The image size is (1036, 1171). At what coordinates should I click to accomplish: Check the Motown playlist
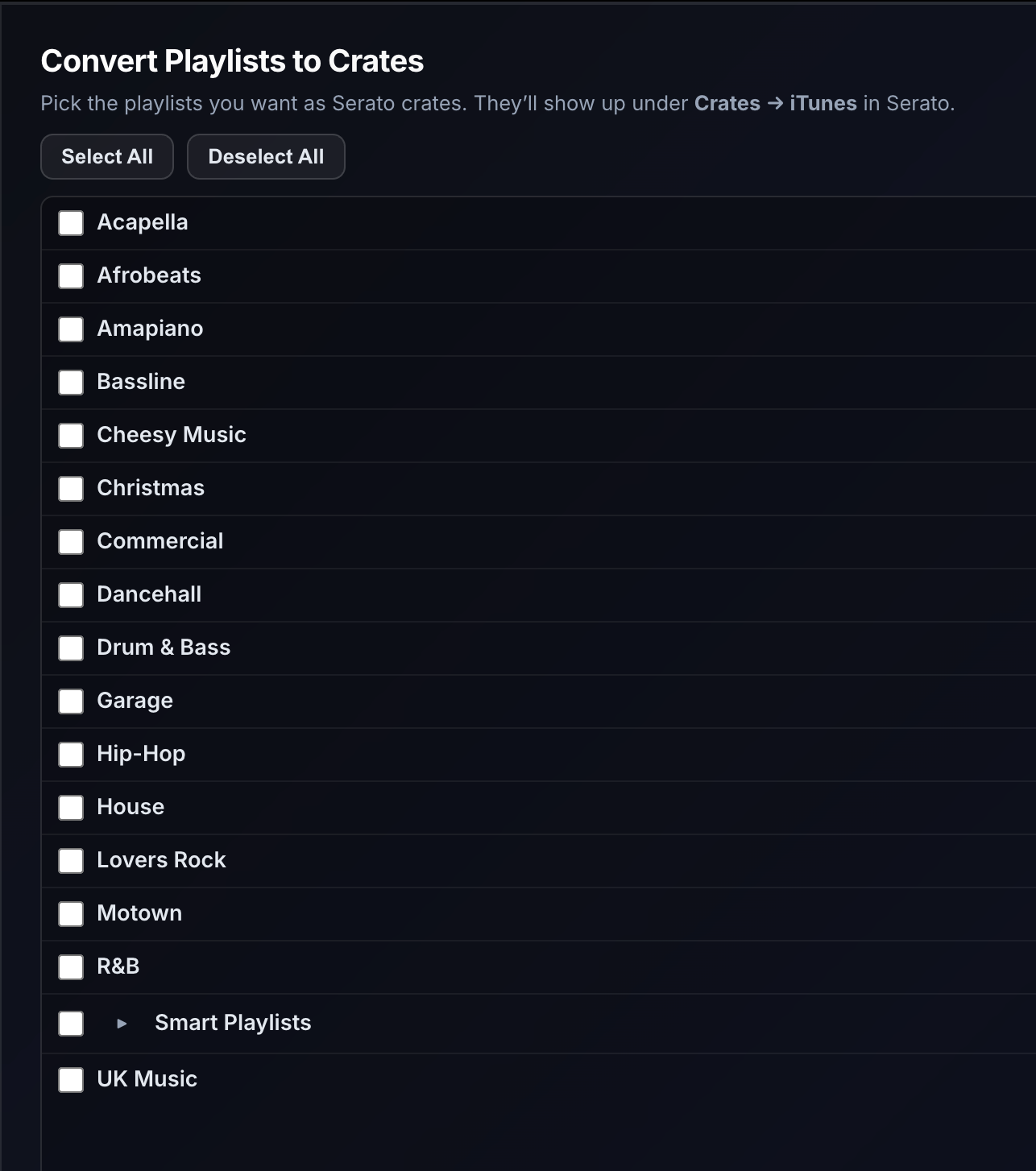click(71, 914)
